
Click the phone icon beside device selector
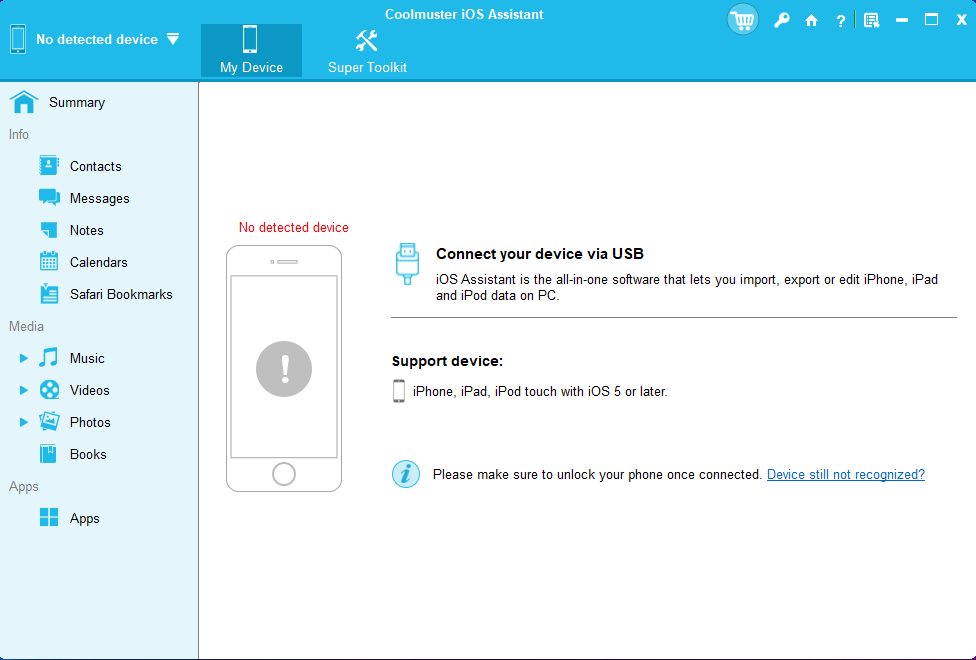click(18, 39)
